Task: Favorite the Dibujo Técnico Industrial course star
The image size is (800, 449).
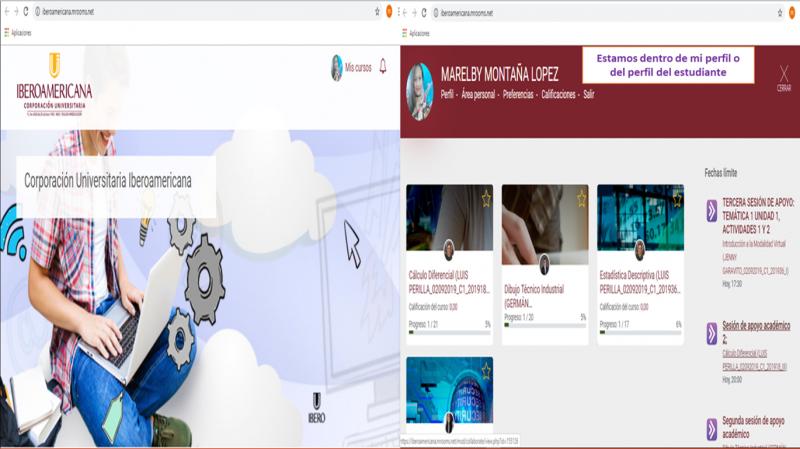Action: 581,198
